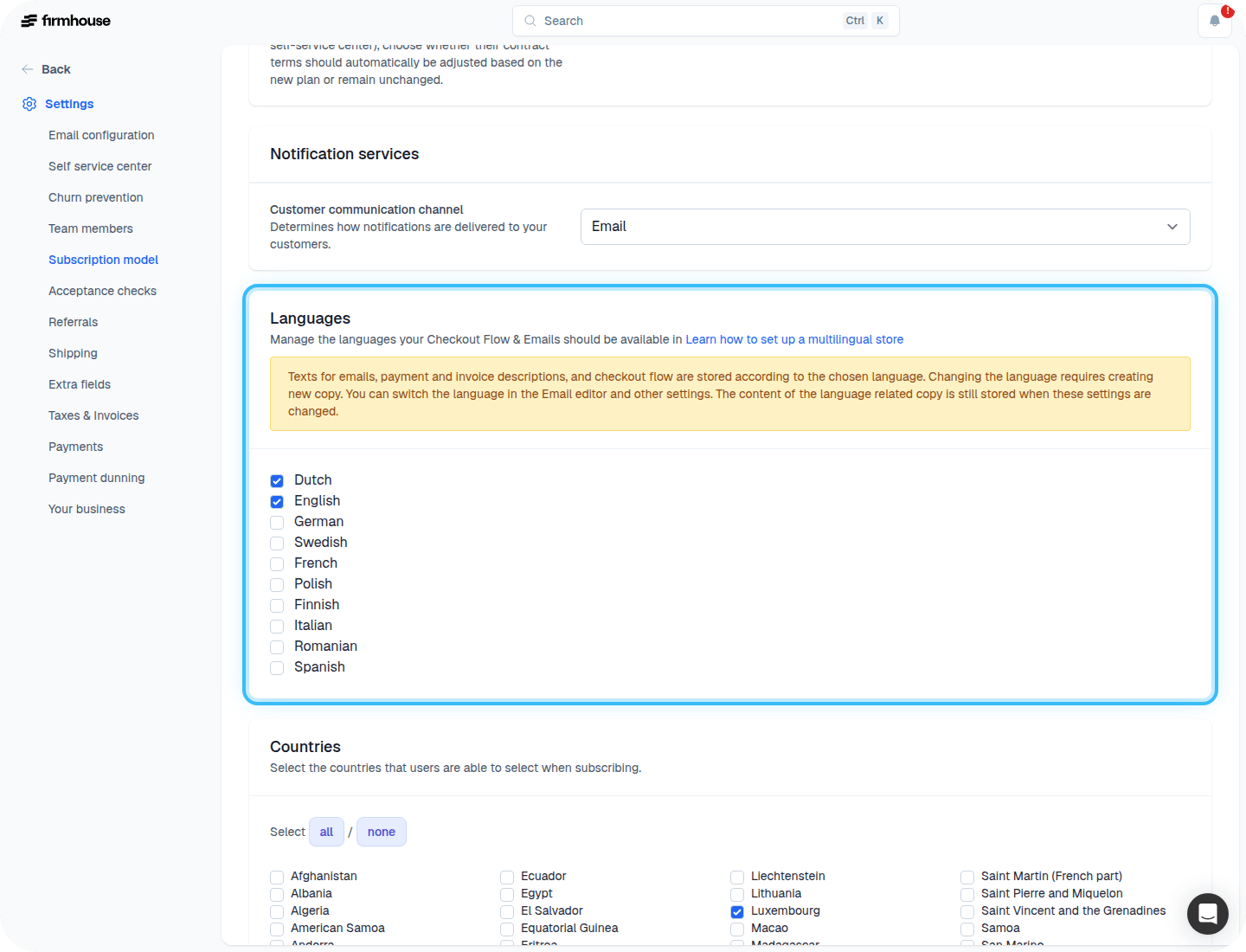This screenshot has height=952, width=1246.
Task: Check the Equatorial Guinea checkbox
Action: [x=507, y=929]
